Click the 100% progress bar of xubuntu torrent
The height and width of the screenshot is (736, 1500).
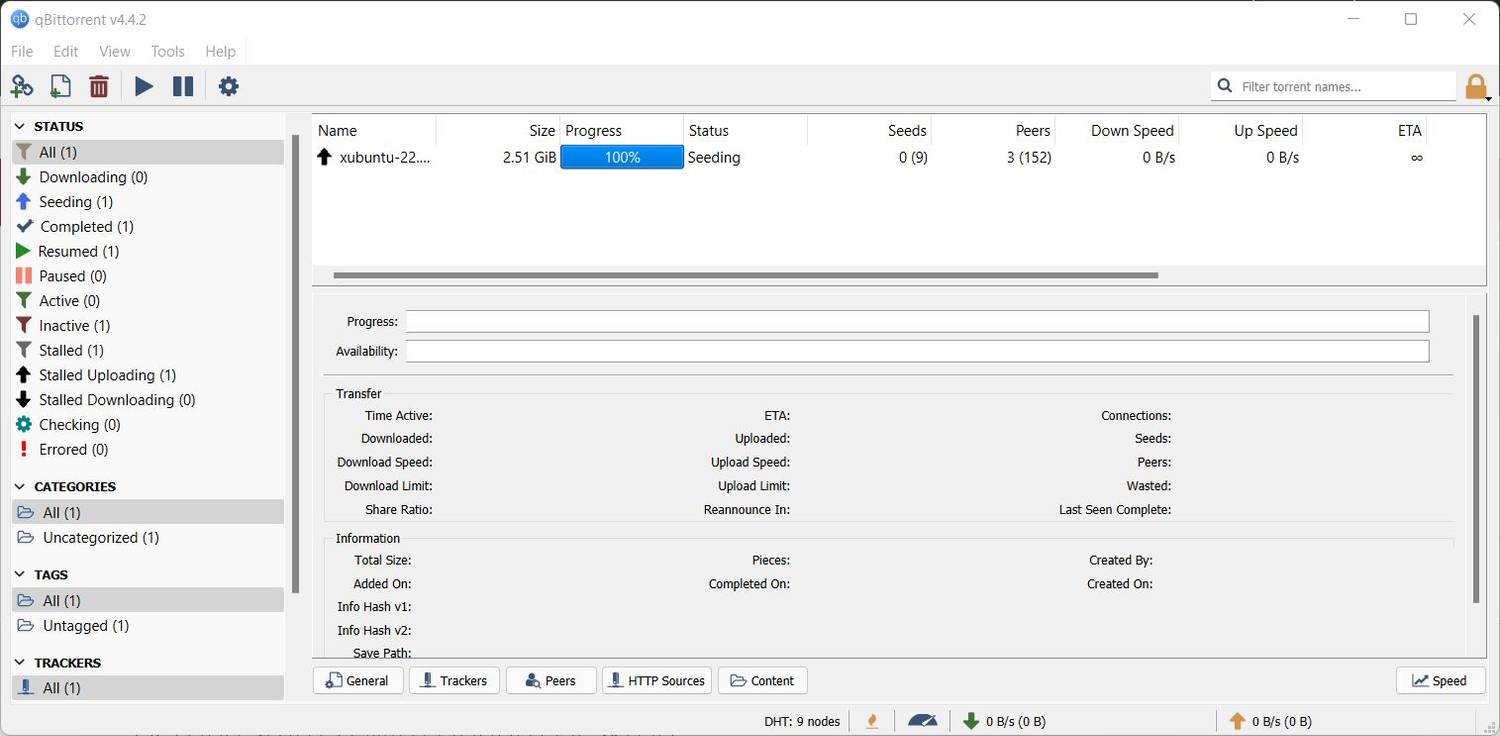coord(622,158)
